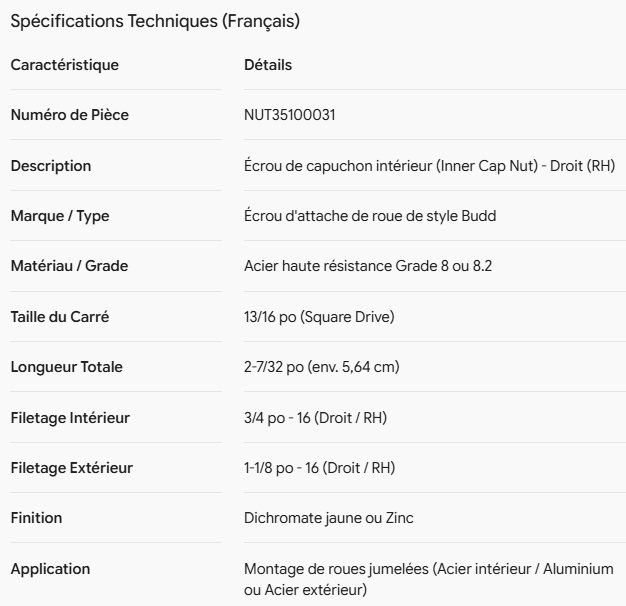Screen dimensions: 626x606
Task: Click the 1-1/8 po - 16 outer thread value
Action: click(x=319, y=468)
